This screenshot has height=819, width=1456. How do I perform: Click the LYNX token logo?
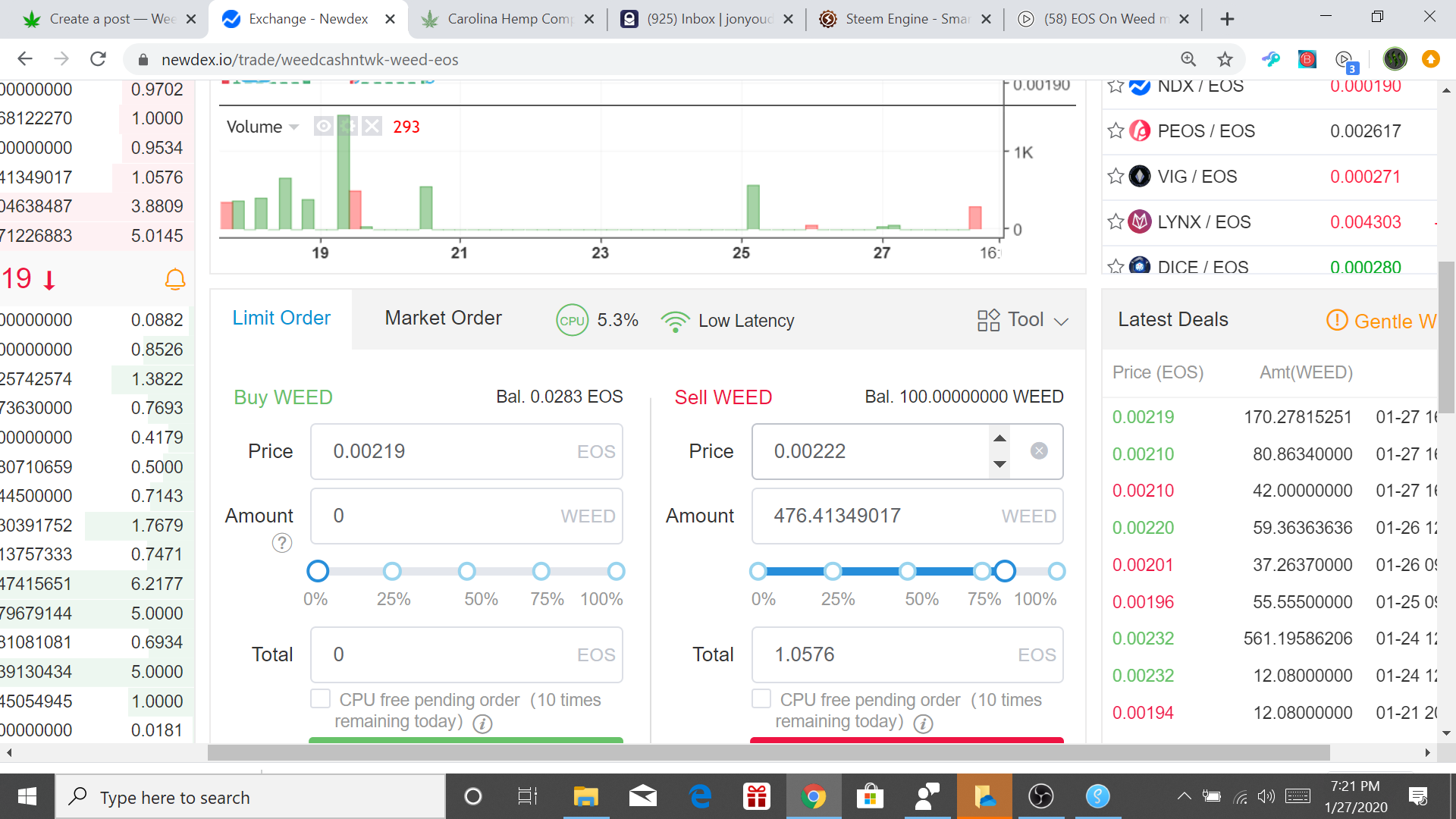1140,222
